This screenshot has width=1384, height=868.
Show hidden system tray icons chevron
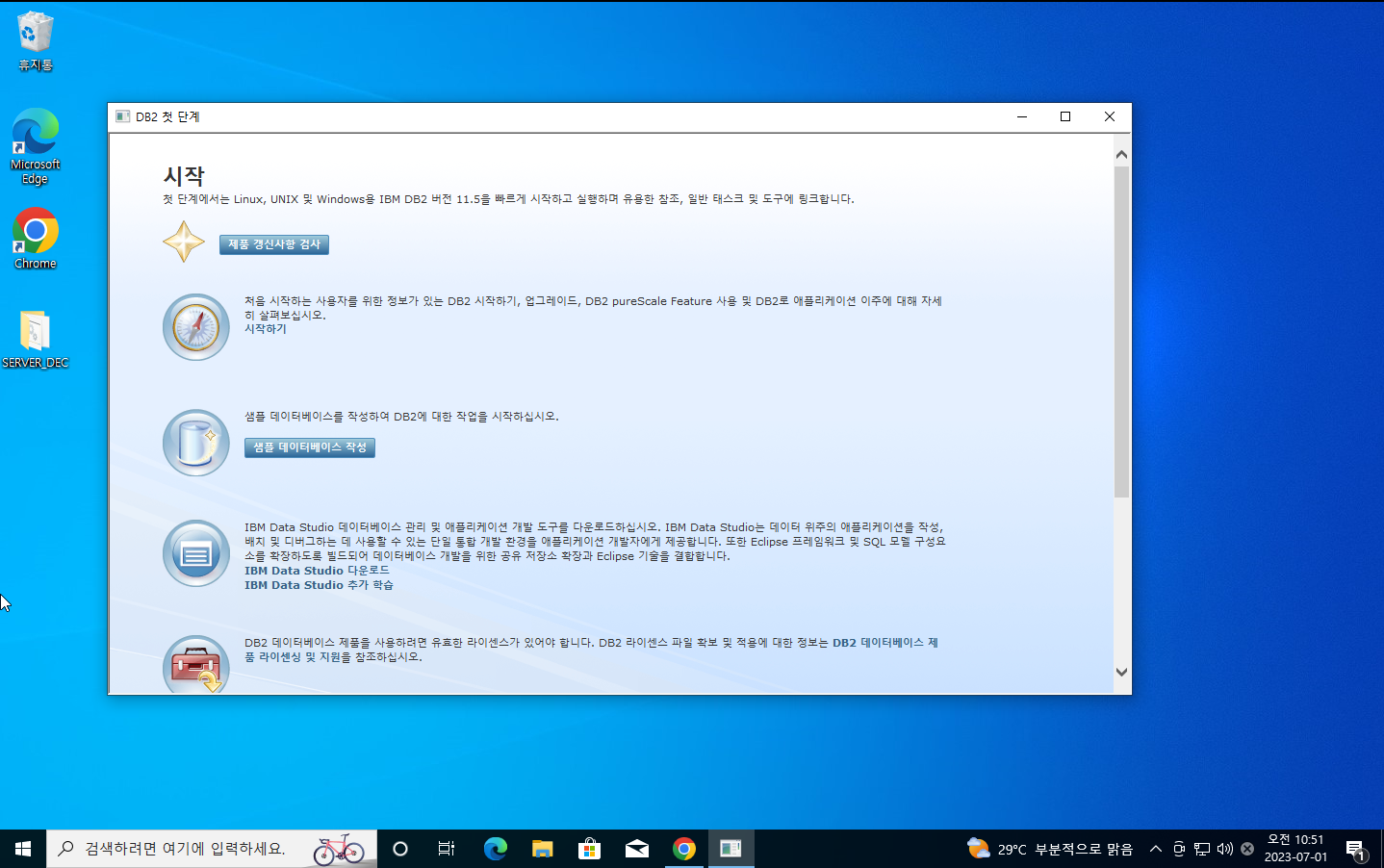pos(1156,849)
